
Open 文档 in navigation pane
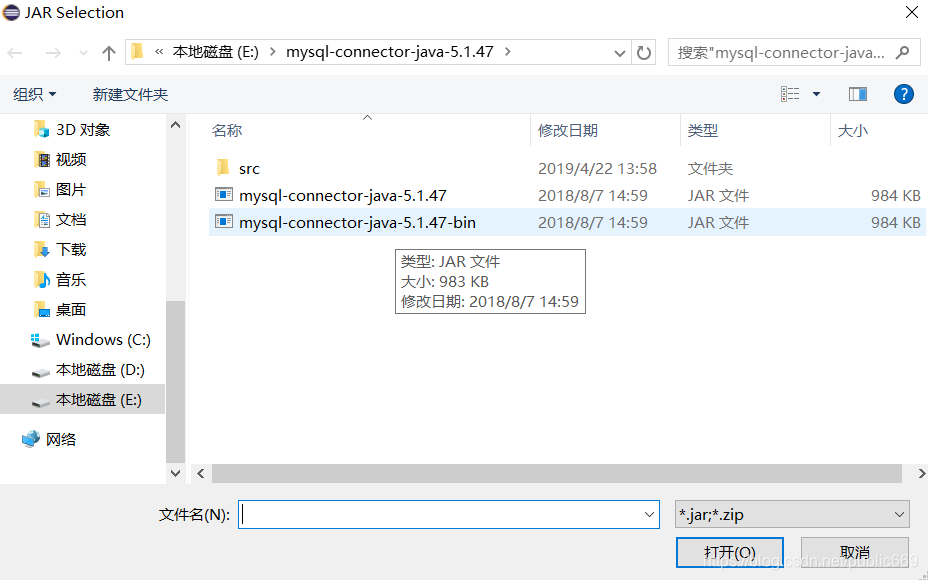pyautogui.click(x=71, y=220)
